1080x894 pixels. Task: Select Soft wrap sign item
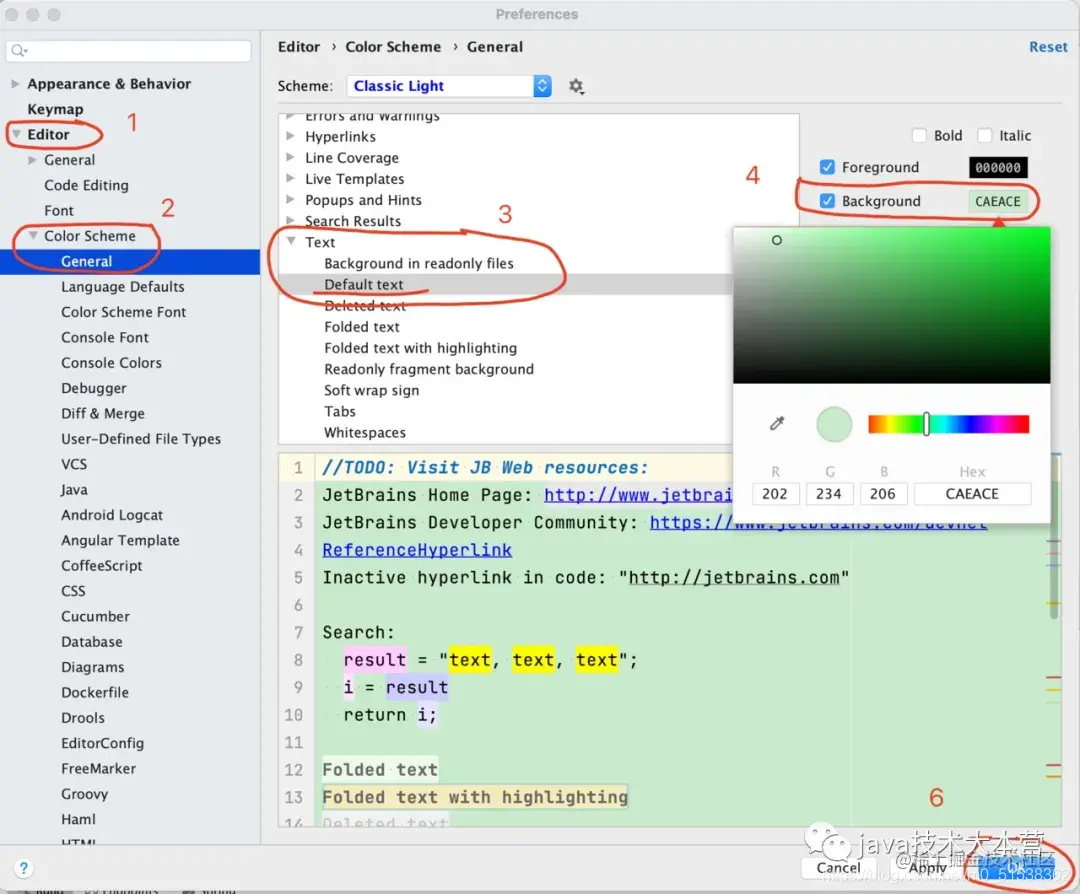tap(371, 391)
